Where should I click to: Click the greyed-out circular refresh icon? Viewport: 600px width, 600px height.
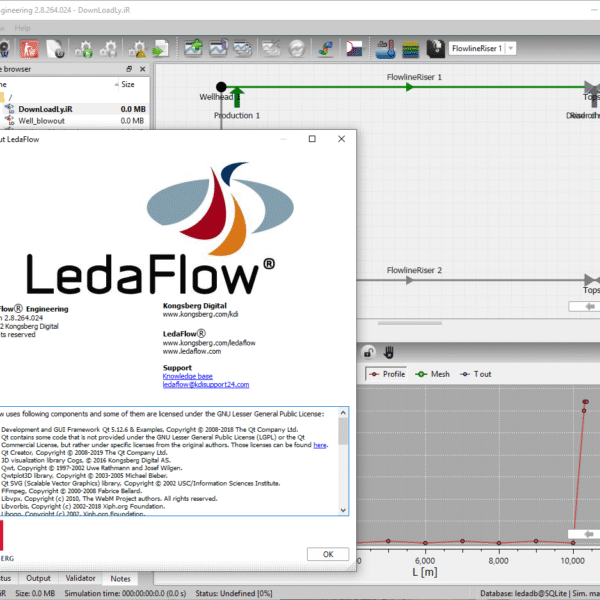point(297,49)
